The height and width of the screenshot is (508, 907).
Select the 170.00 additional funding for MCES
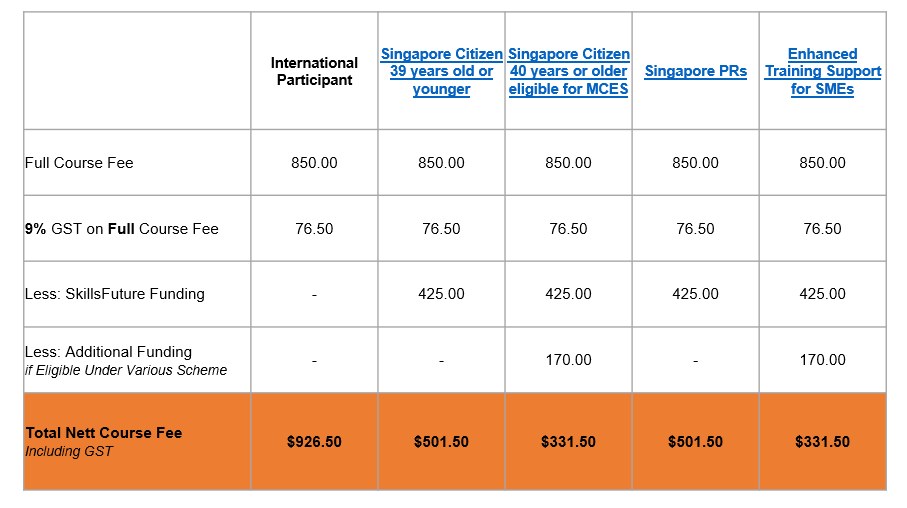click(x=568, y=360)
